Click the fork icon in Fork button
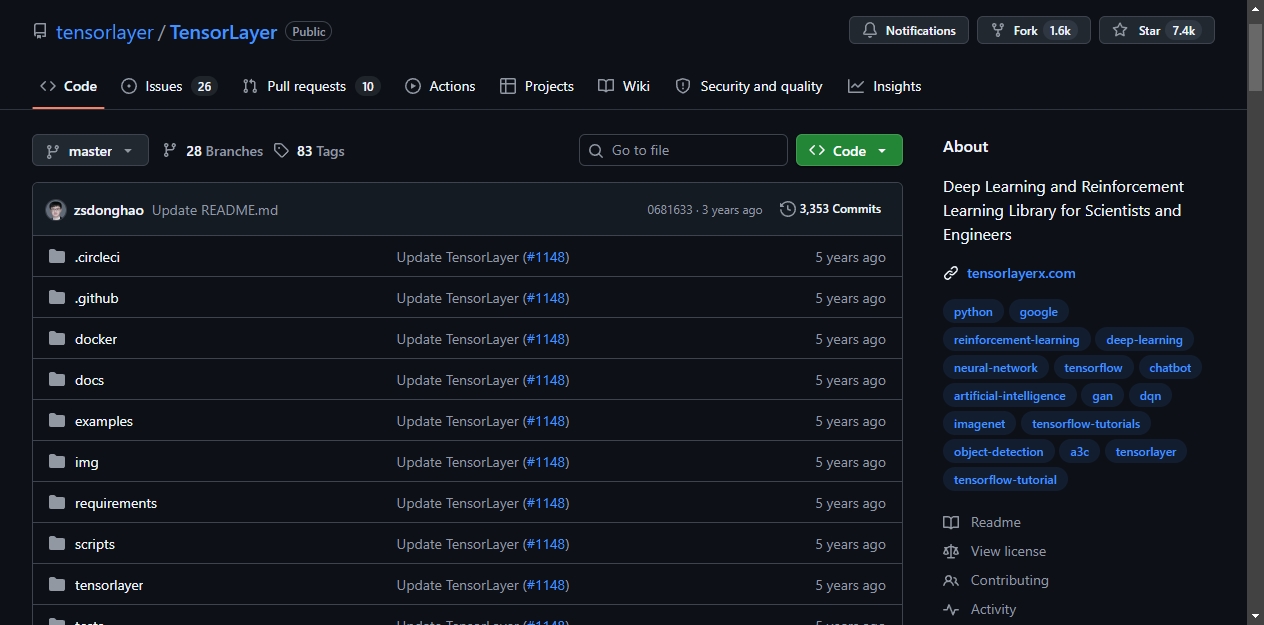This screenshot has height=625, width=1264. (997, 30)
